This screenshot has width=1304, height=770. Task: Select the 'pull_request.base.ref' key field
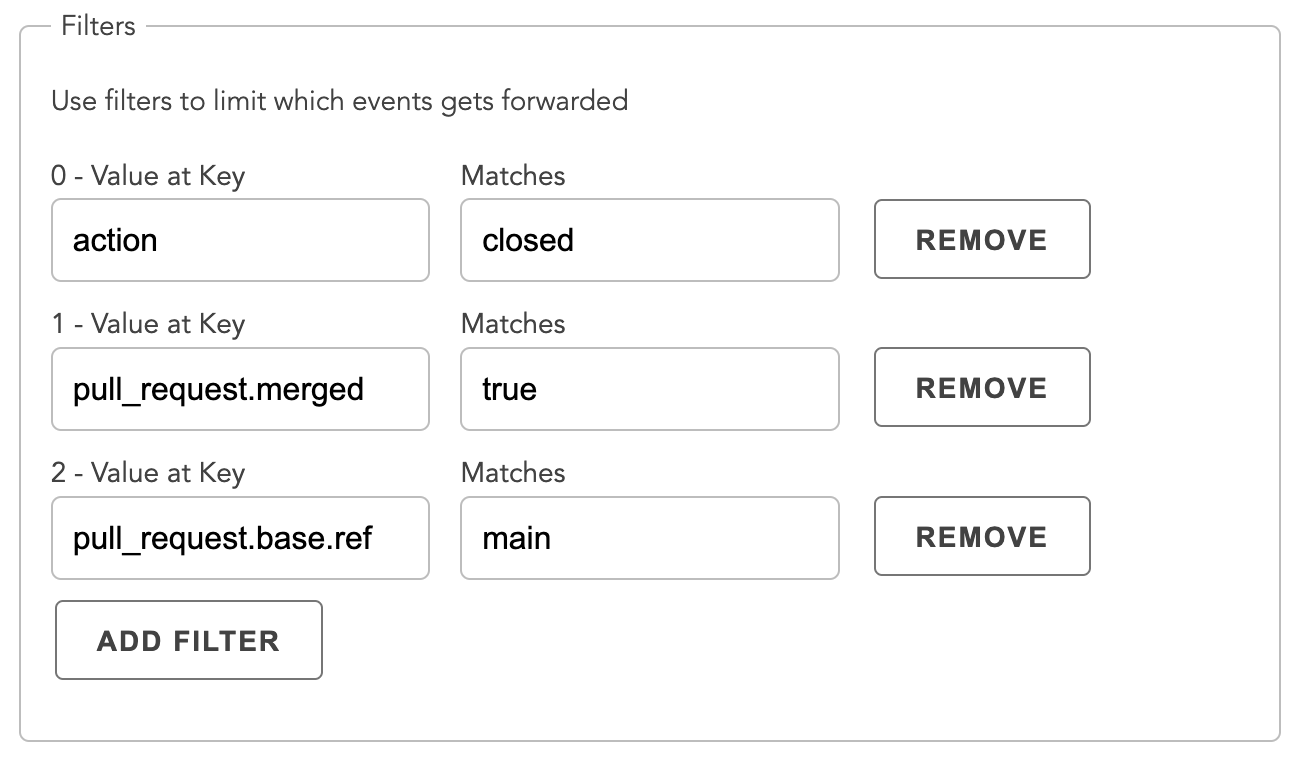240,538
